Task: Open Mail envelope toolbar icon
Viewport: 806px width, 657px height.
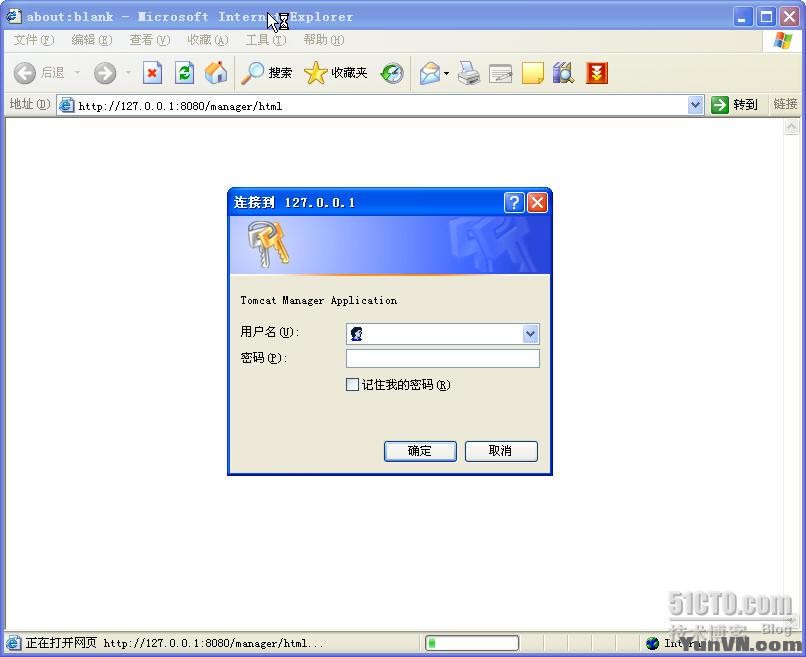Action: (x=430, y=74)
